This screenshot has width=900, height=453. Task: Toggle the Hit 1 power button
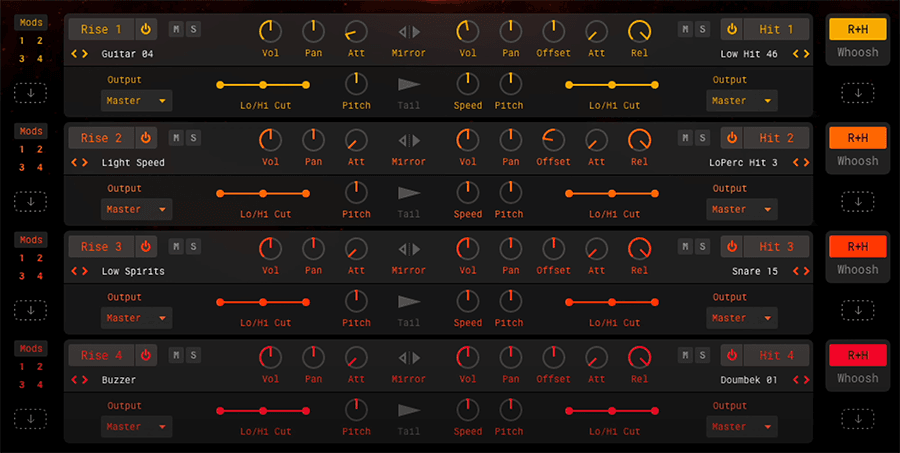(x=732, y=29)
